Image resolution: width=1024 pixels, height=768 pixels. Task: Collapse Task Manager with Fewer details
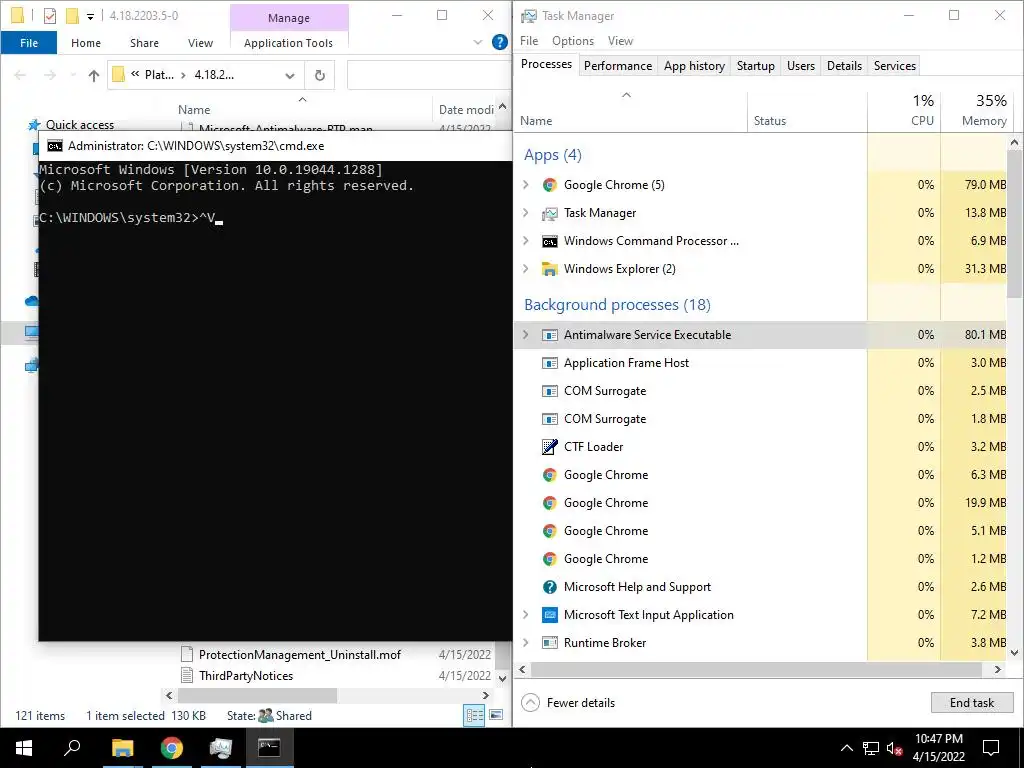[568, 703]
